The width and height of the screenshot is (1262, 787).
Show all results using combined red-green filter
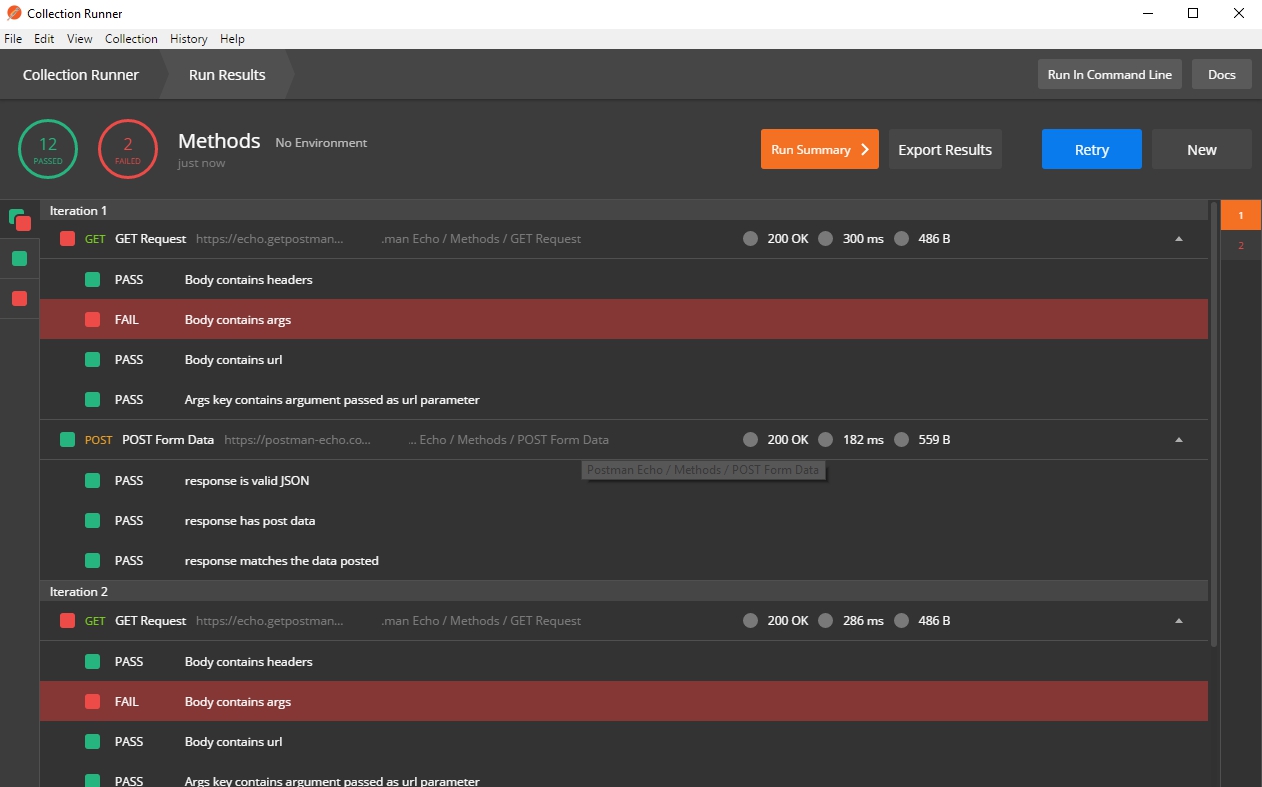point(20,219)
